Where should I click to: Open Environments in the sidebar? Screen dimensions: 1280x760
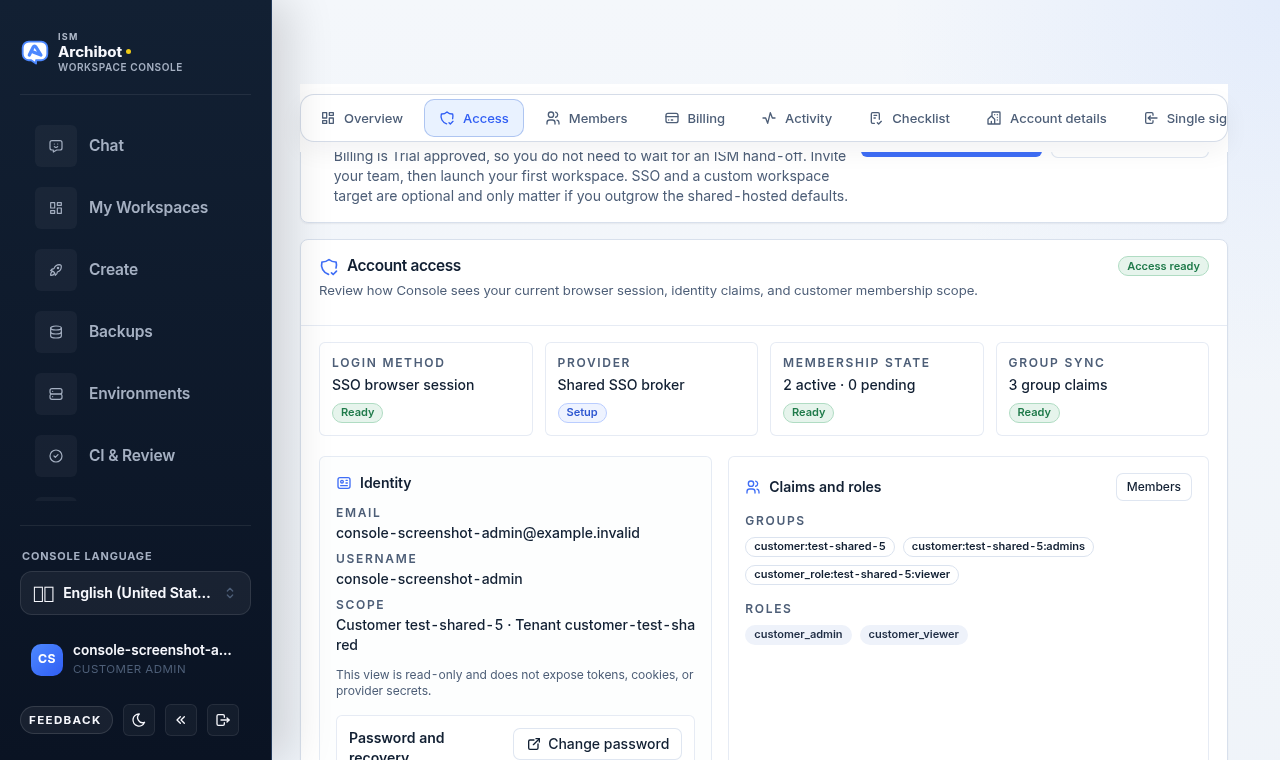pyautogui.click(x=135, y=394)
